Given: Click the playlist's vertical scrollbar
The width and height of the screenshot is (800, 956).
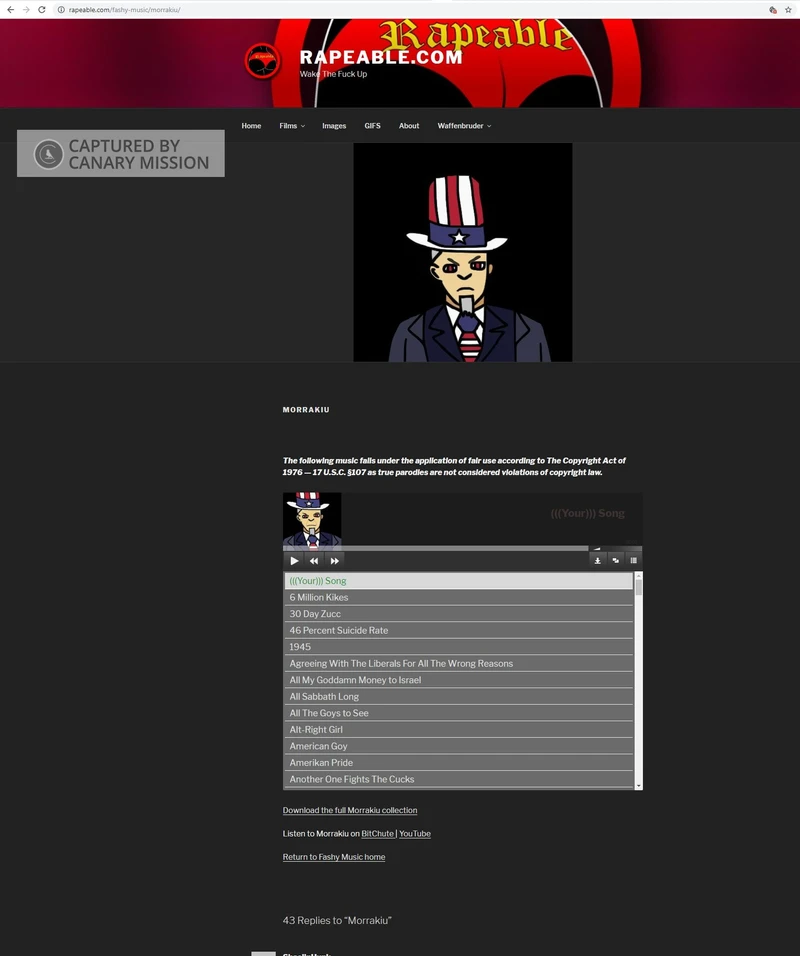Looking at the screenshot, I should click(x=638, y=680).
